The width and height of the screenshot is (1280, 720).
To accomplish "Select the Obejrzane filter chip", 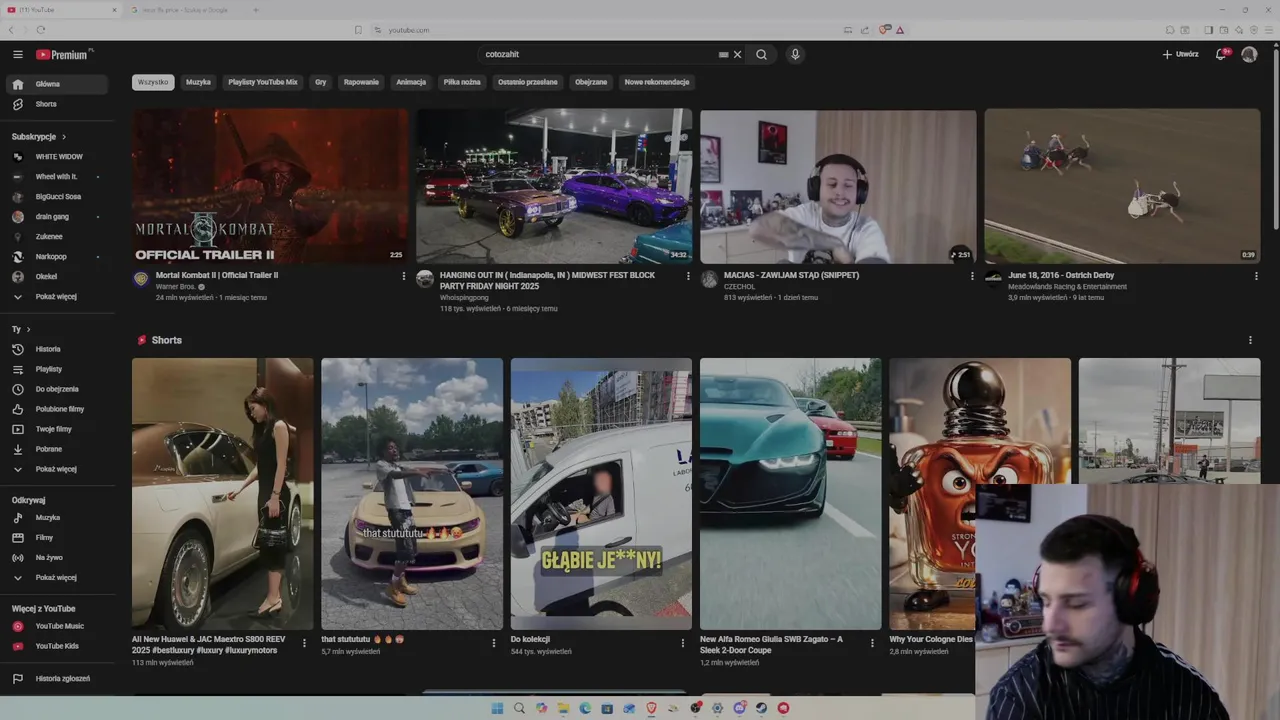I will 591,82.
